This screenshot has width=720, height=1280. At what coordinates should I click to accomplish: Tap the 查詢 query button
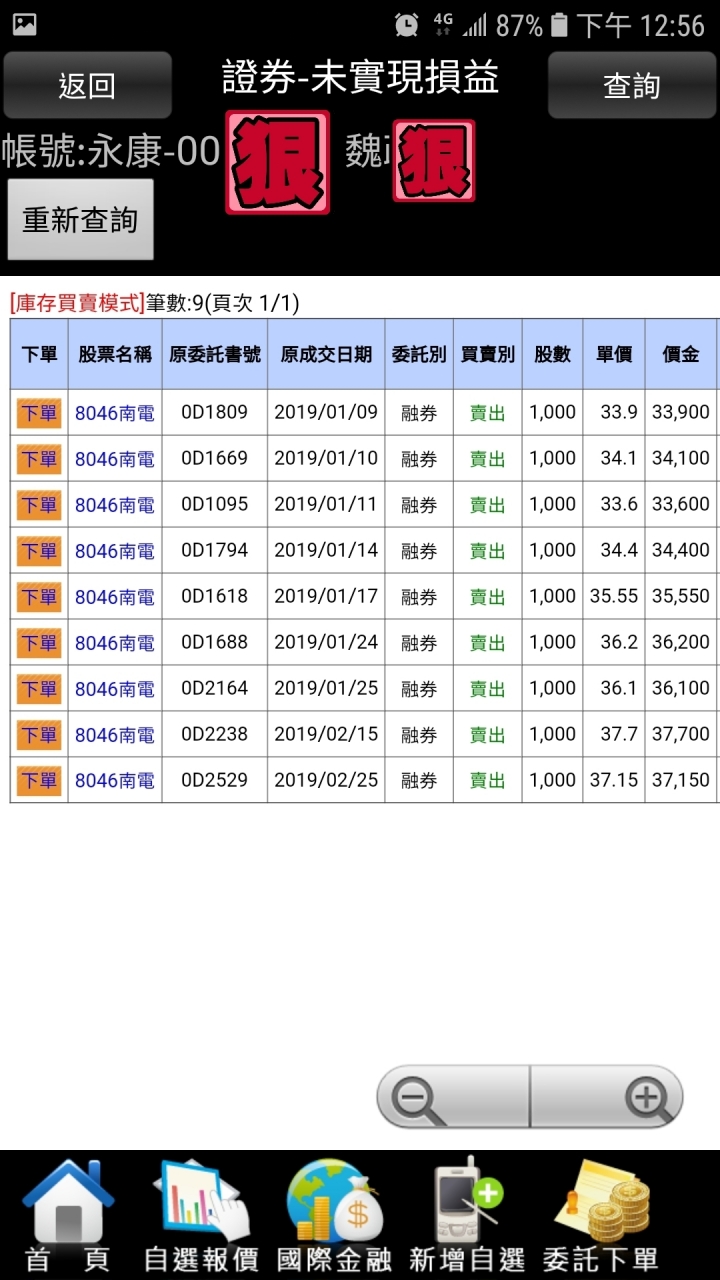click(632, 85)
